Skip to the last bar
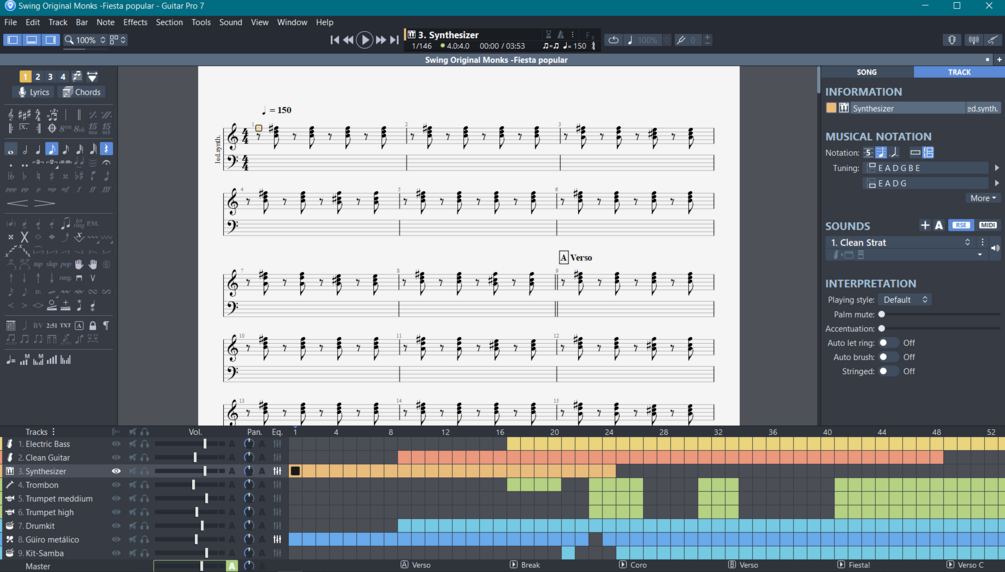 pyautogui.click(x=394, y=40)
